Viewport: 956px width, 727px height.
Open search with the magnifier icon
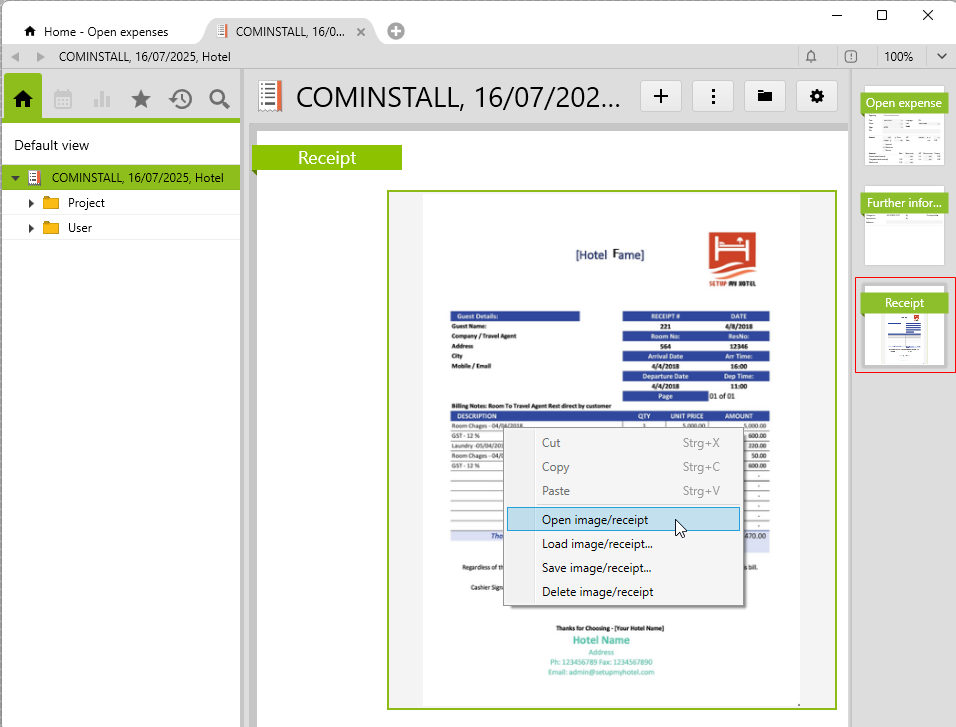pyautogui.click(x=219, y=99)
